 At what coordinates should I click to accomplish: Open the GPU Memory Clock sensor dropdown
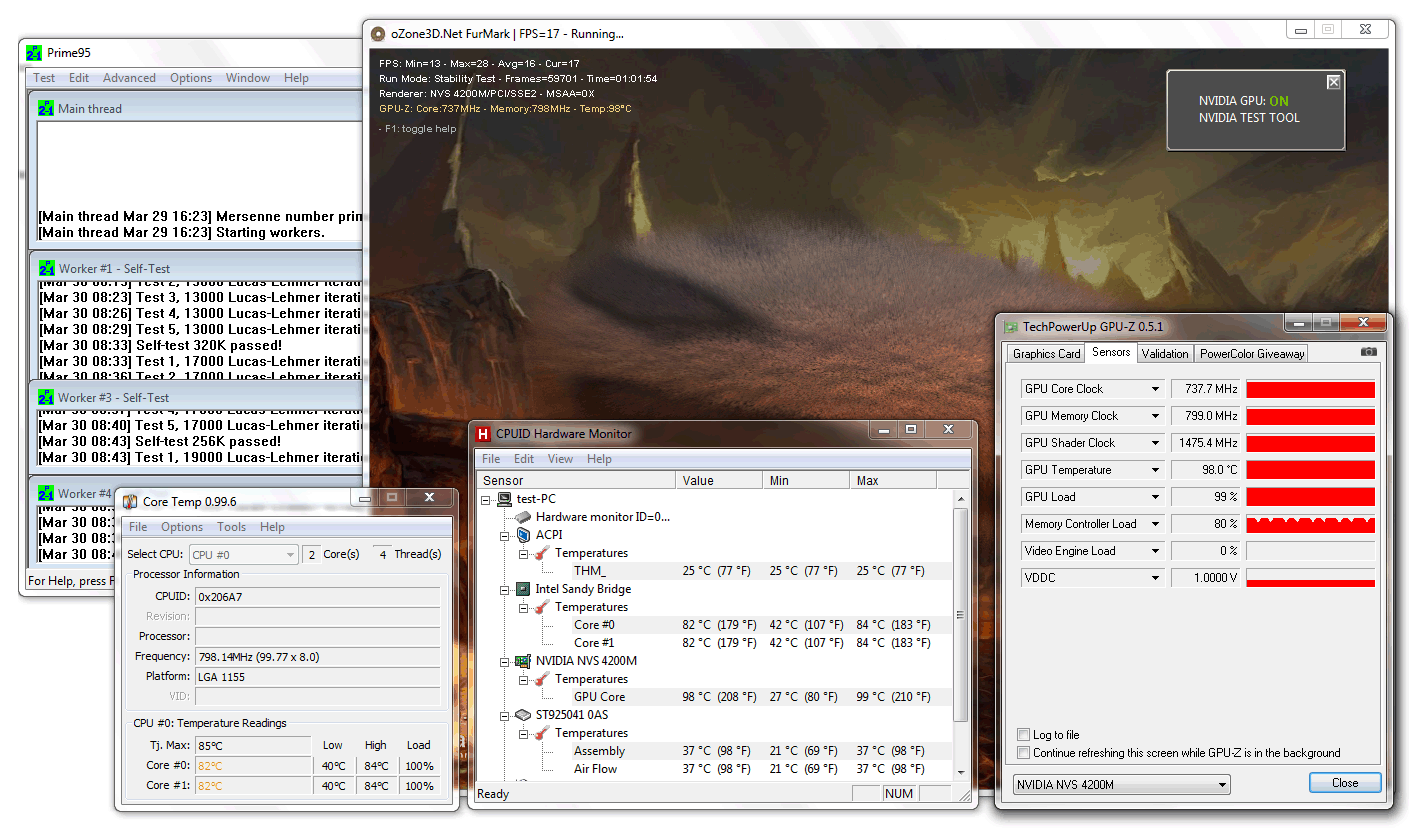point(1155,416)
